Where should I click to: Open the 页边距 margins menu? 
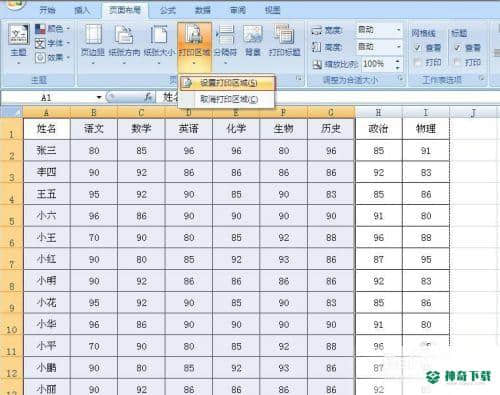[x=93, y=44]
